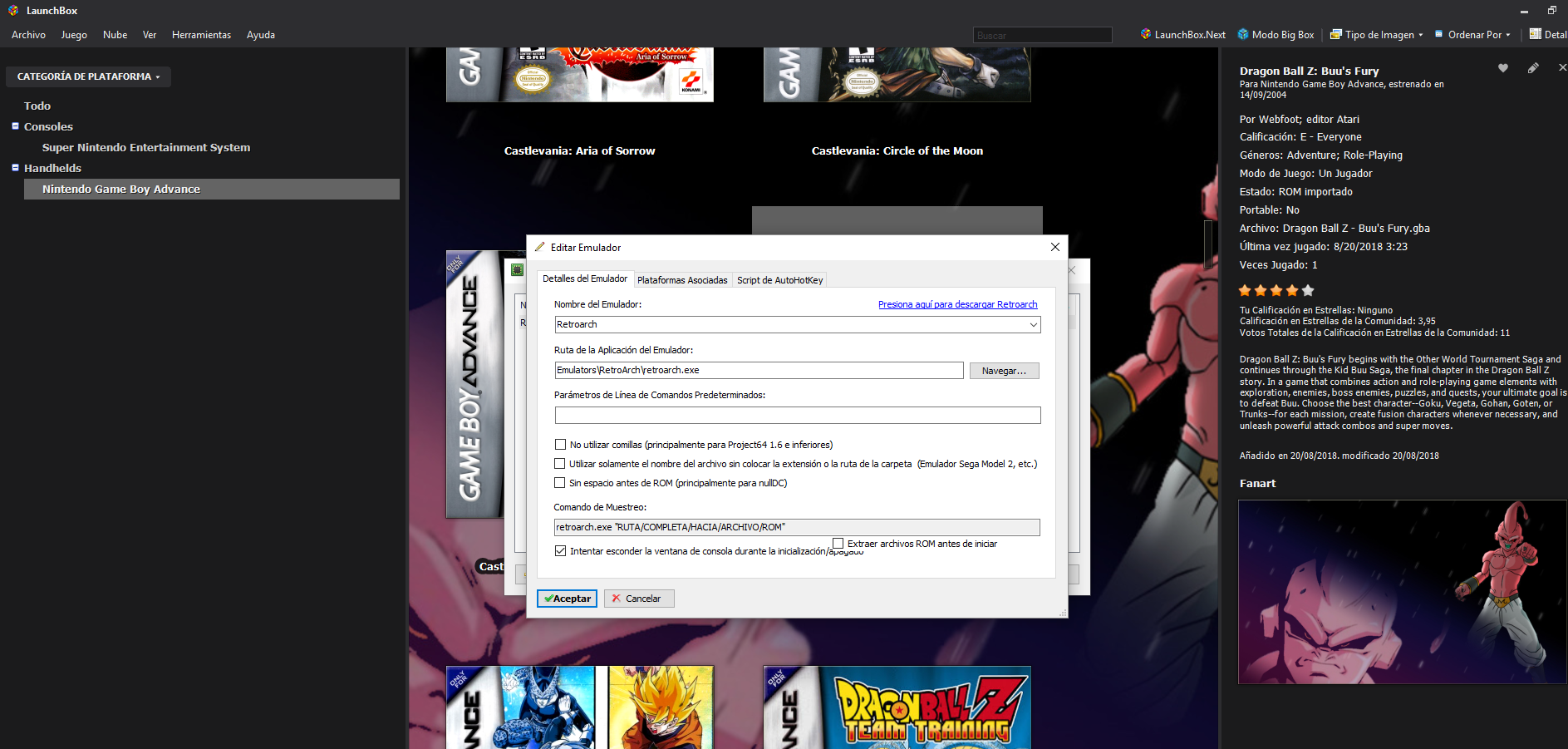Image resolution: width=1568 pixels, height=749 pixels.
Task: Collapse the Consoles tree node
Action: coord(15,126)
